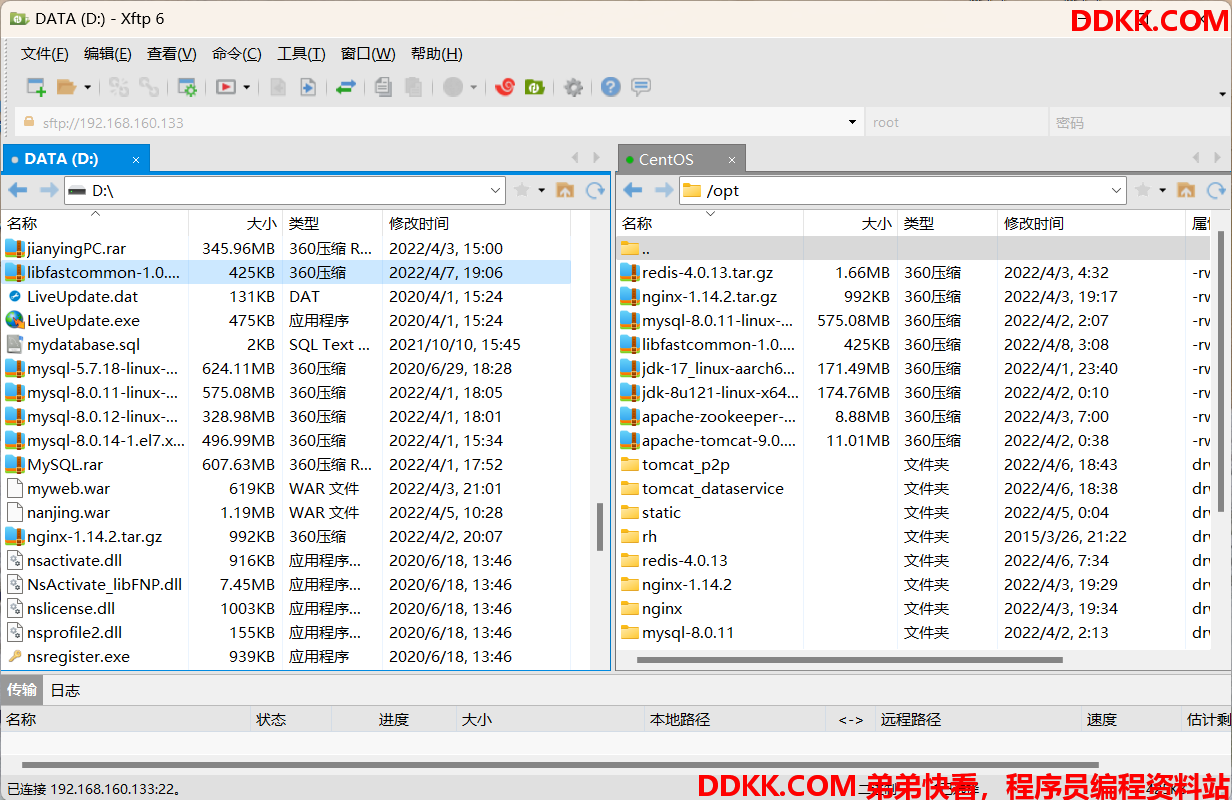Image resolution: width=1232 pixels, height=800 pixels.
Task: Expand the /opt path dropdown
Action: click(x=1117, y=190)
